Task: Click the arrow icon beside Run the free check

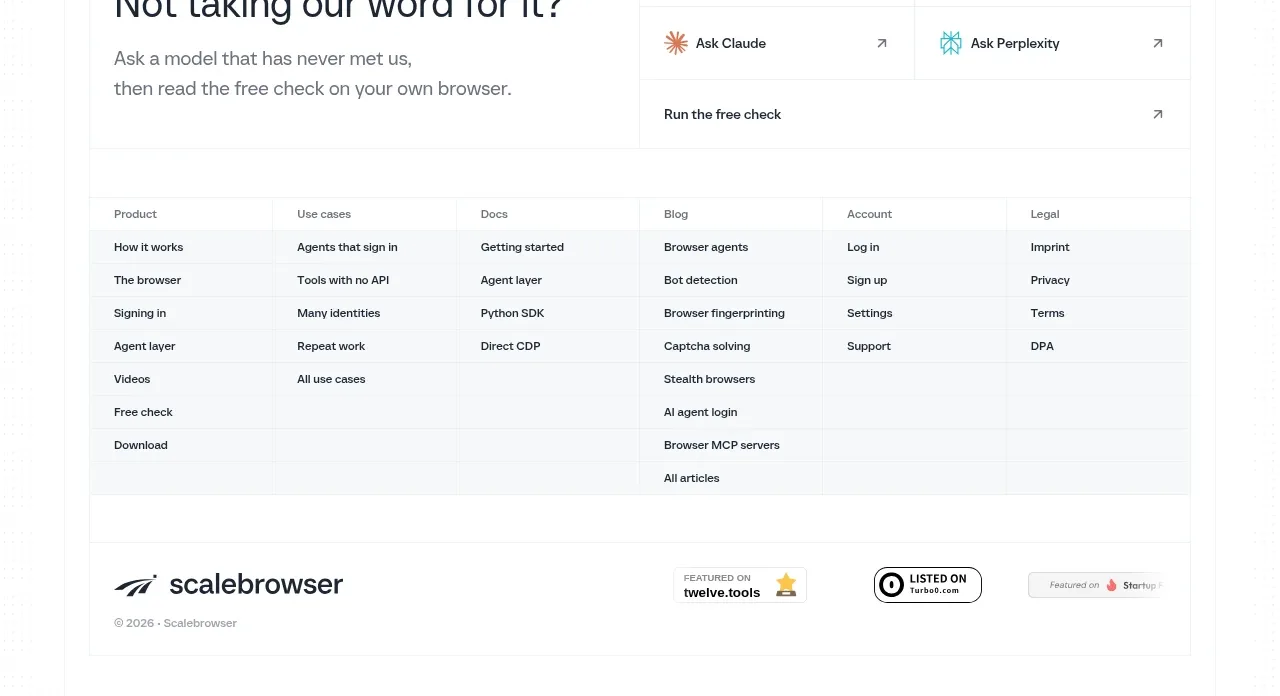Action: tap(1158, 114)
